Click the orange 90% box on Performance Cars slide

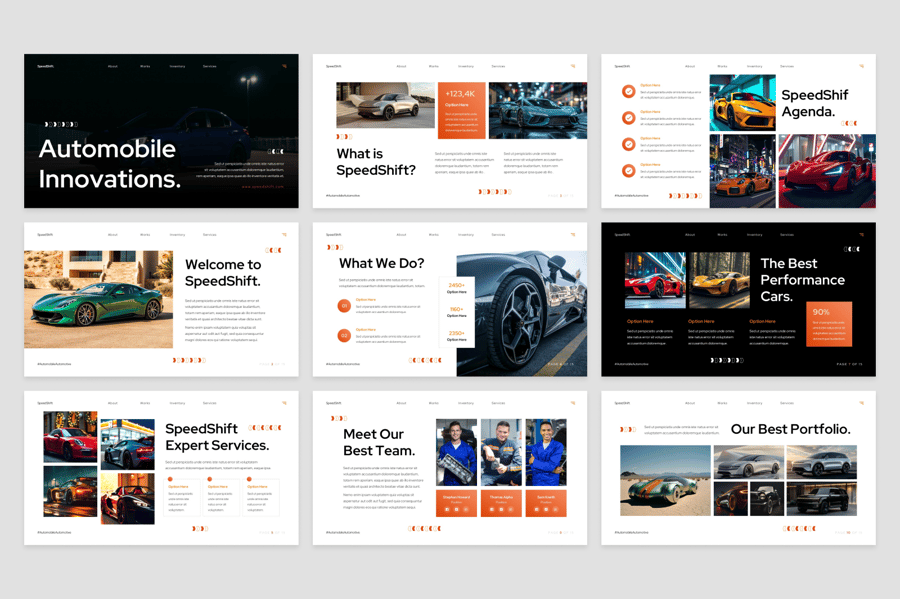click(x=829, y=323)
